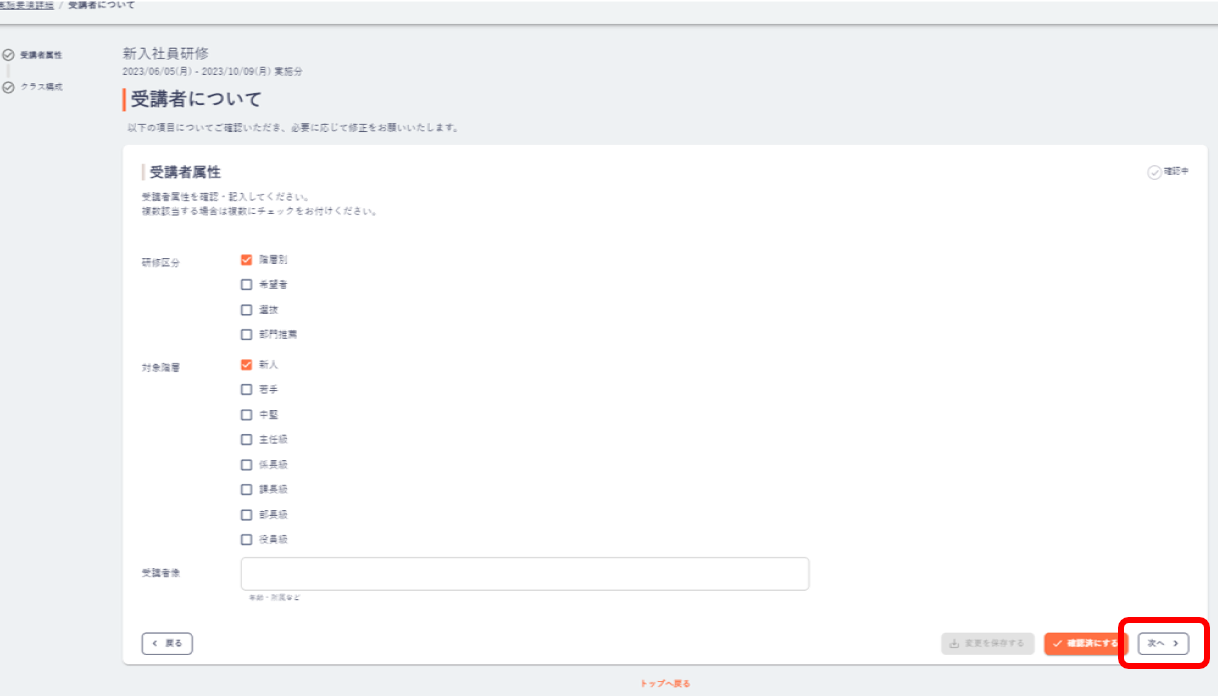Click the right chevron on 次へ button

pyautogui.click(x=1175, y=643)
